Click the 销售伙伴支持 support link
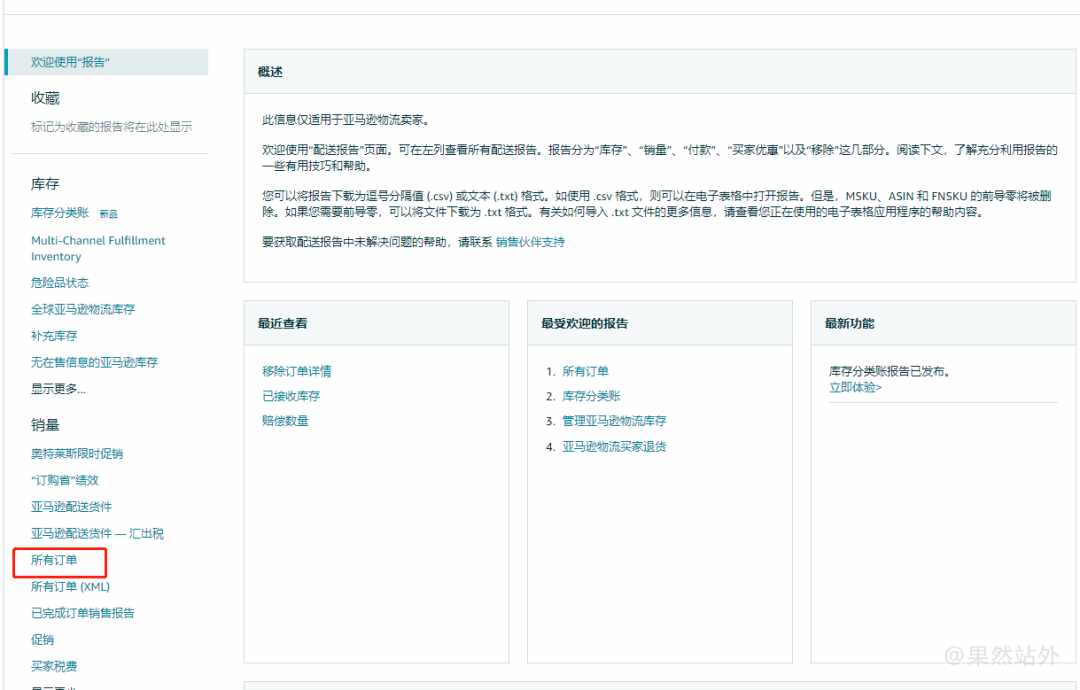Image resolution: width=1080 pixels, height=690 pixels. pos(530,242)
